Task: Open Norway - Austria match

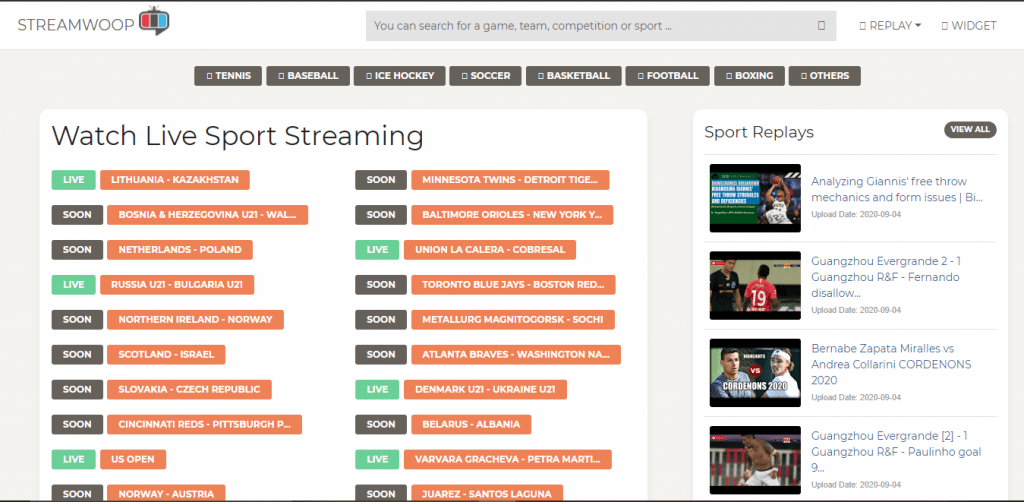Action: (x=166, y=494)
